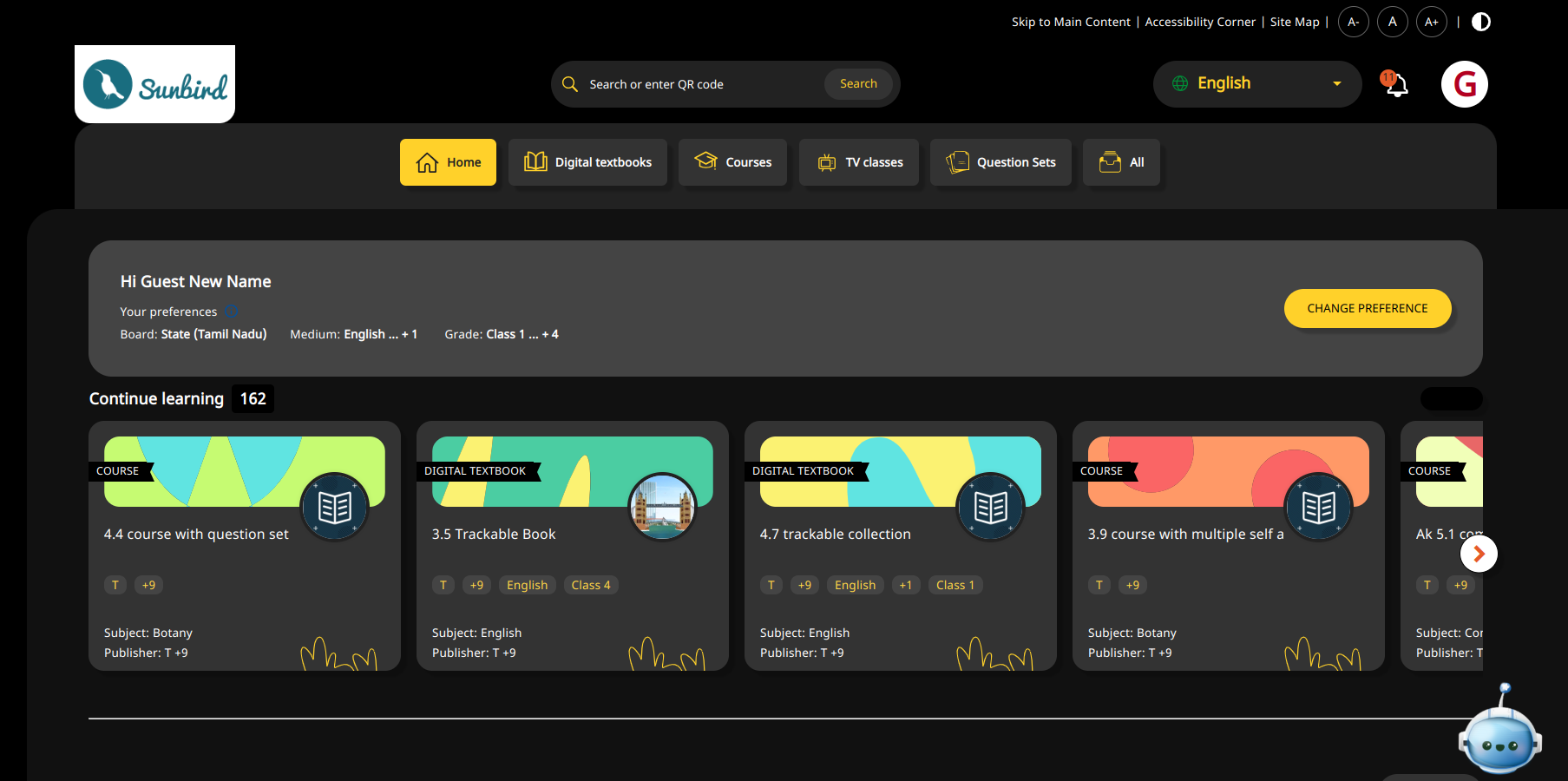
Task: Increase font size with A+ button
Action: click(x=1431, y=22)
